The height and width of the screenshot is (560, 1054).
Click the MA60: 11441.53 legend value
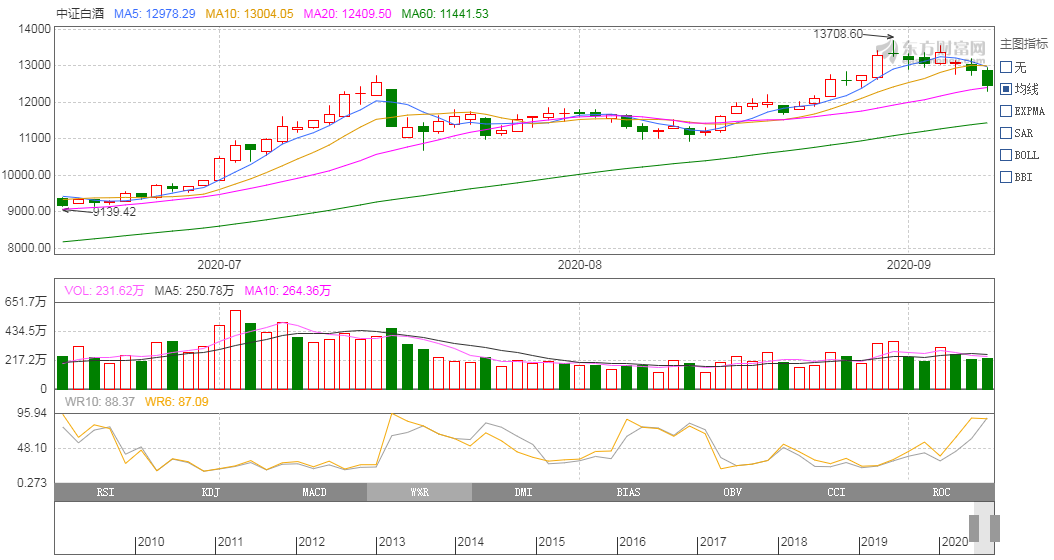click(445, 13)
